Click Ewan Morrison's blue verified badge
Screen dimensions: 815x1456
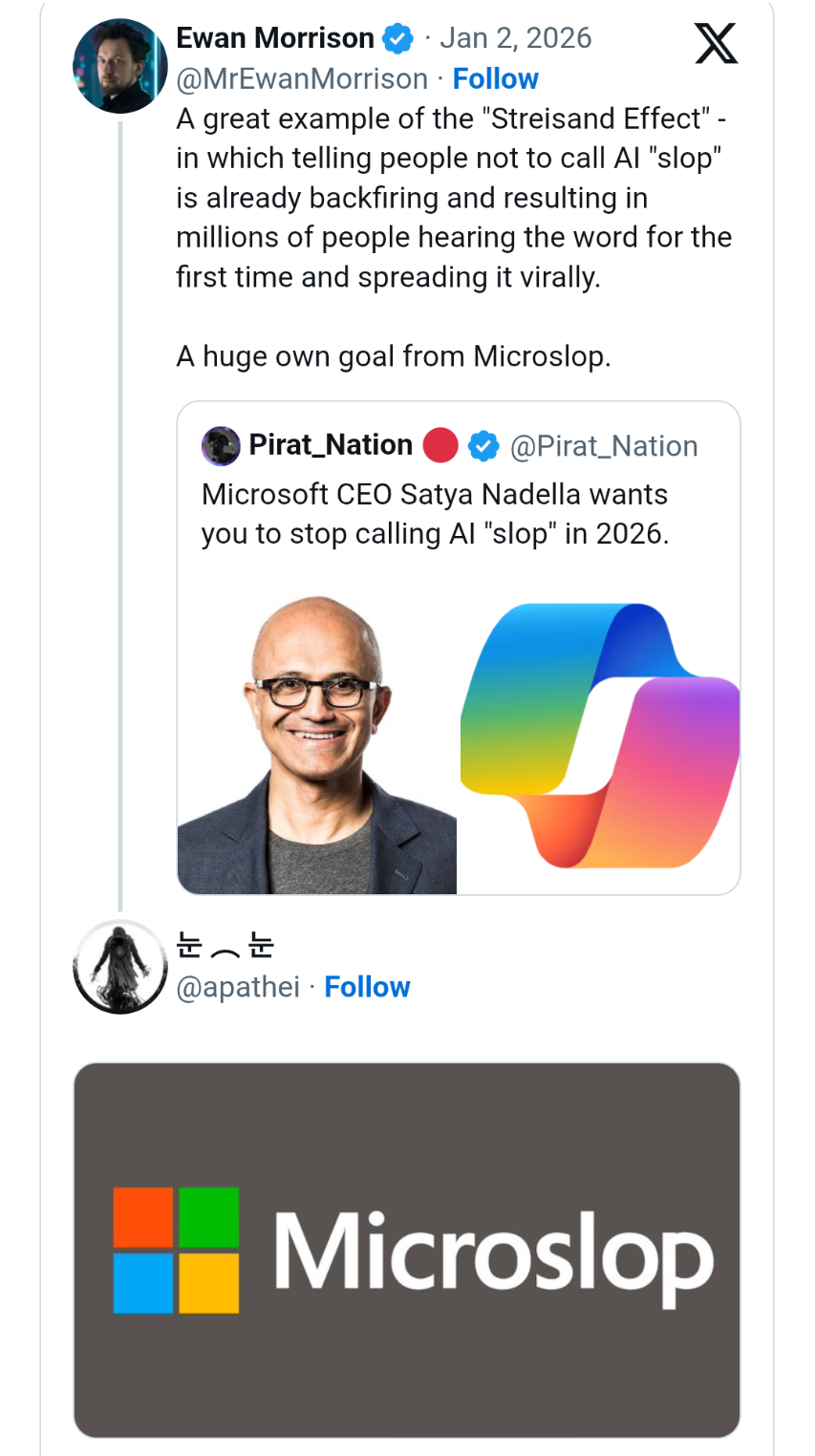click(397, 39)
